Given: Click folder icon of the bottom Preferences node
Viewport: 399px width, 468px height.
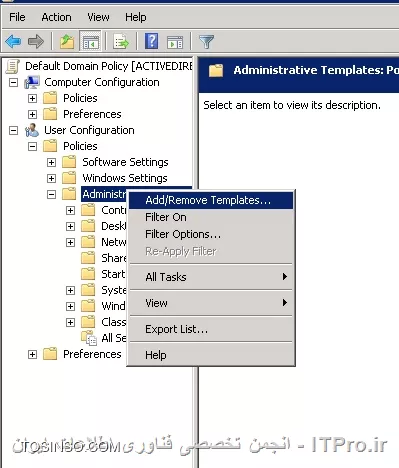Looking at the screenshot, I should (x=50, y=354).
